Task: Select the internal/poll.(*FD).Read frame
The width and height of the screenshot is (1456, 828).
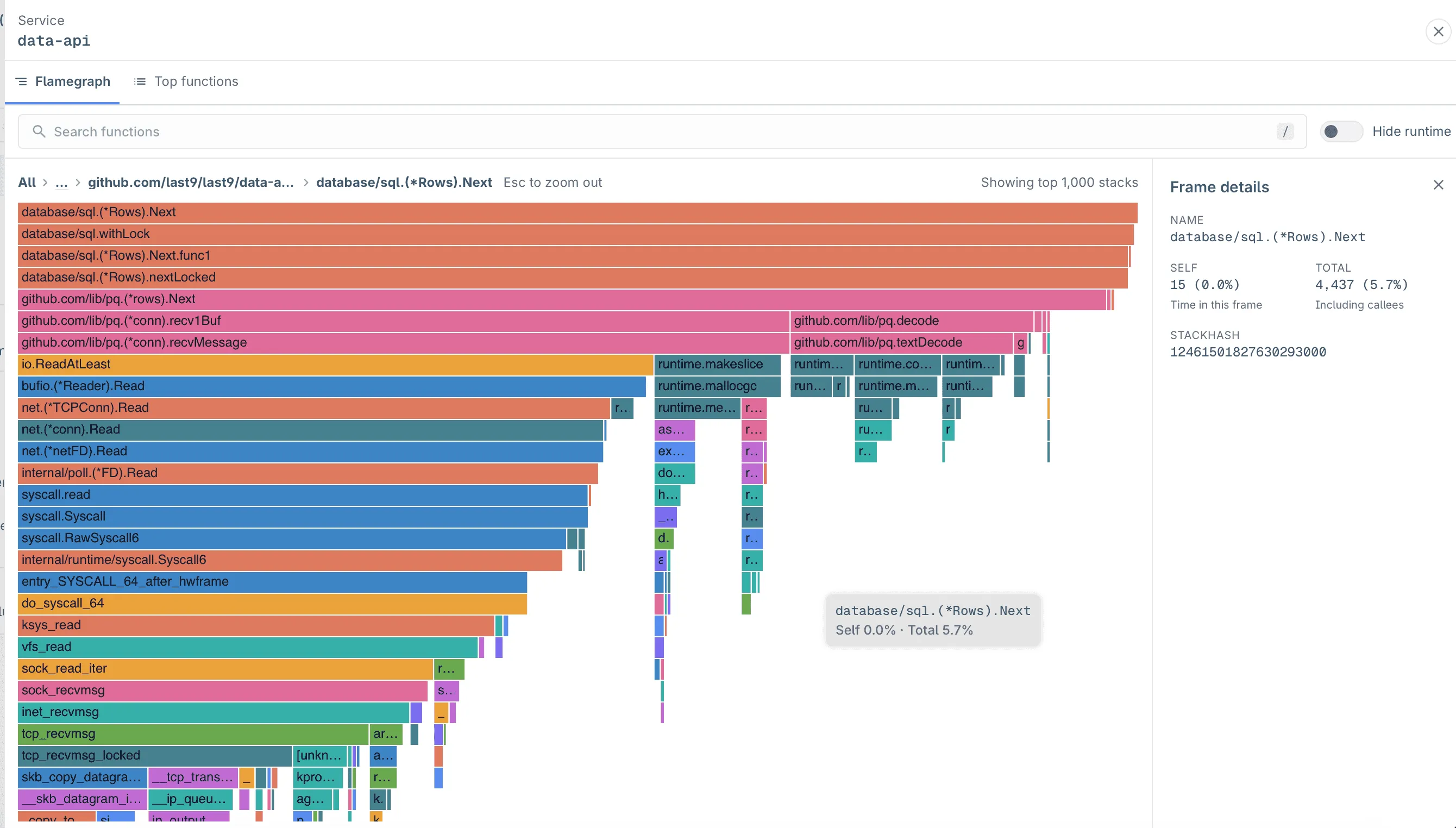Action: pos(307,473)
